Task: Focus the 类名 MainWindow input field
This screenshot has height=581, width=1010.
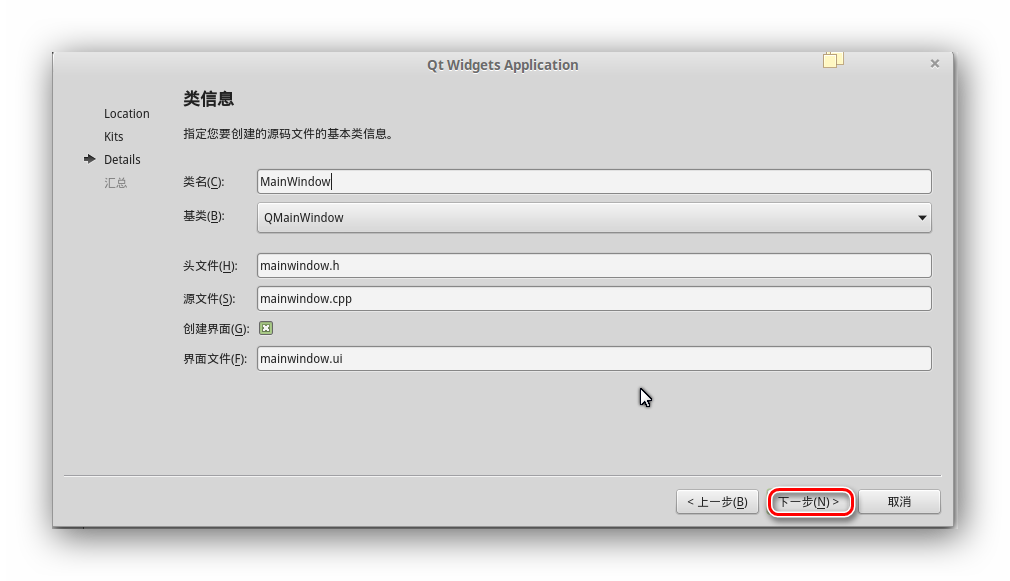Action: click(x=594, y=182)
